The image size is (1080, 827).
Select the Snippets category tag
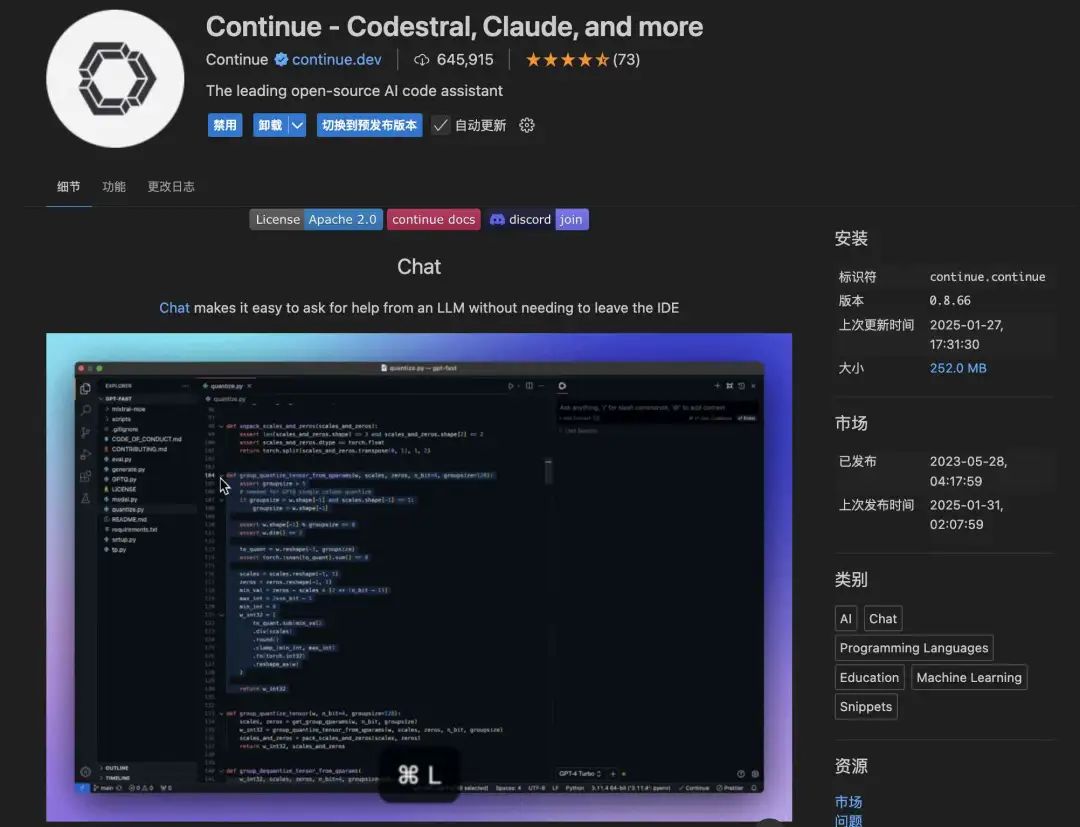point(866,706)
